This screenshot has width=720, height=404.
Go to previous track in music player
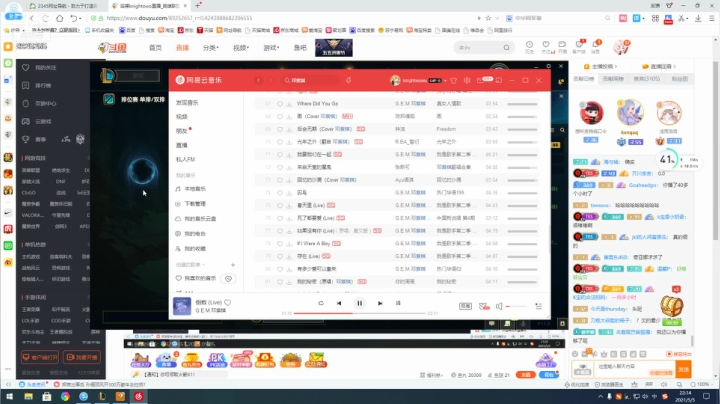pos(339,303)
